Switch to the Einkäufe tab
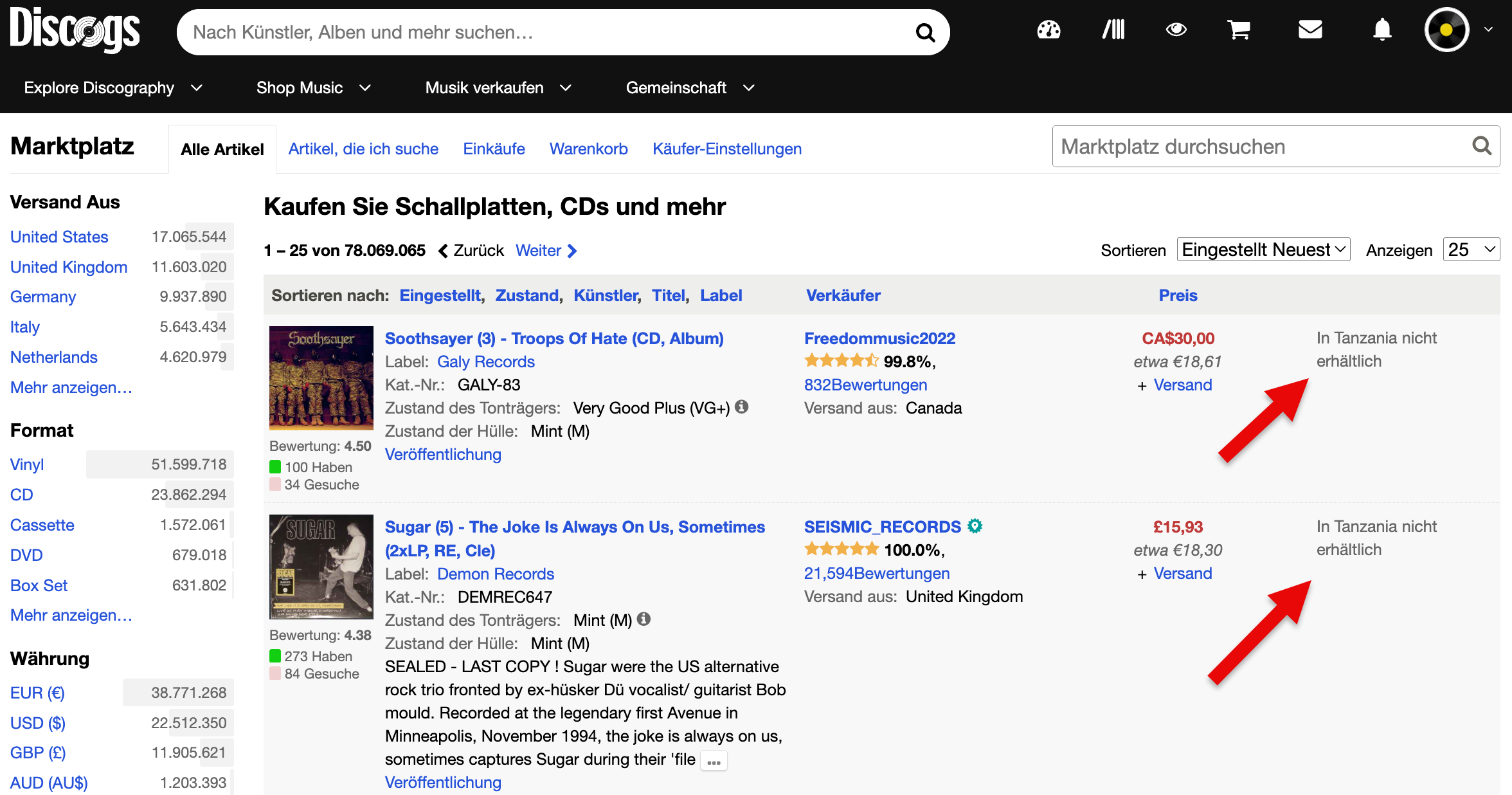Viewport: 1512px width, 795px height. pos(494,149)
